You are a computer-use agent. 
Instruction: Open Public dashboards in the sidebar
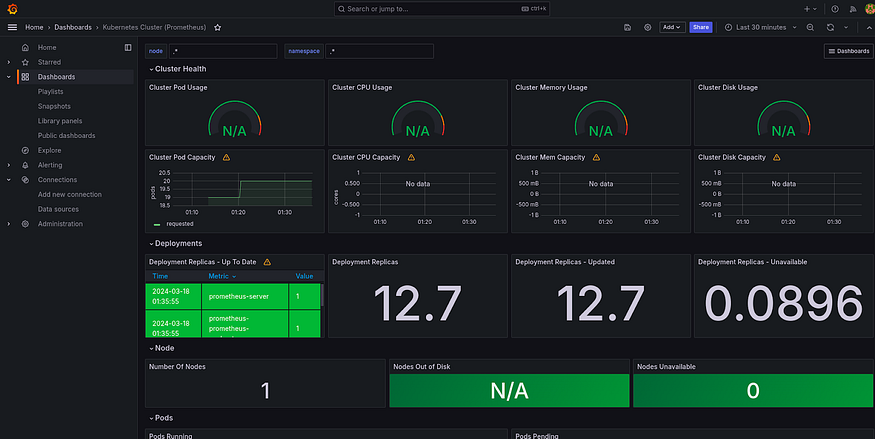pos(66,136)
